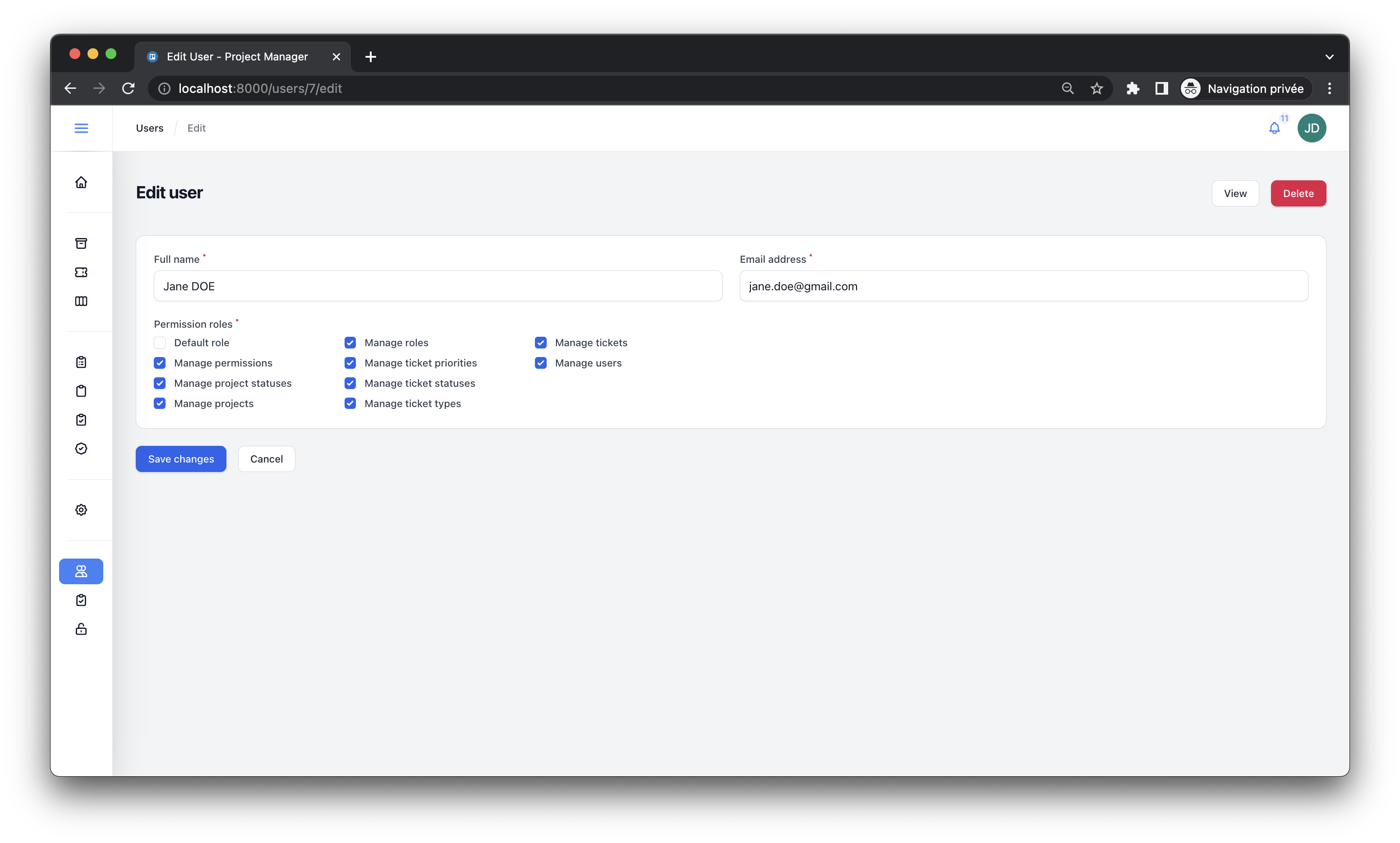The image size is (1400, 843).
Task: Expand the browser tab list chevron
Action: click(1329, 57)
